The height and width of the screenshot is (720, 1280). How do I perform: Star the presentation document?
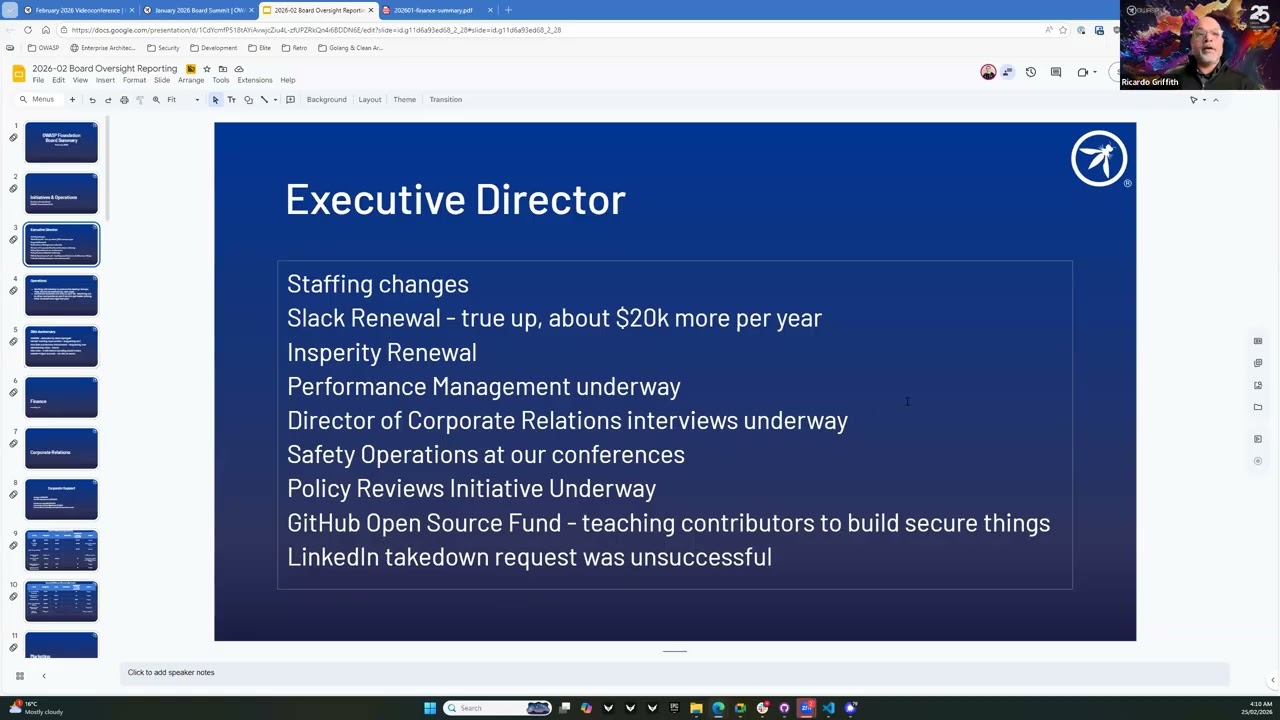(x=207, y=69)
